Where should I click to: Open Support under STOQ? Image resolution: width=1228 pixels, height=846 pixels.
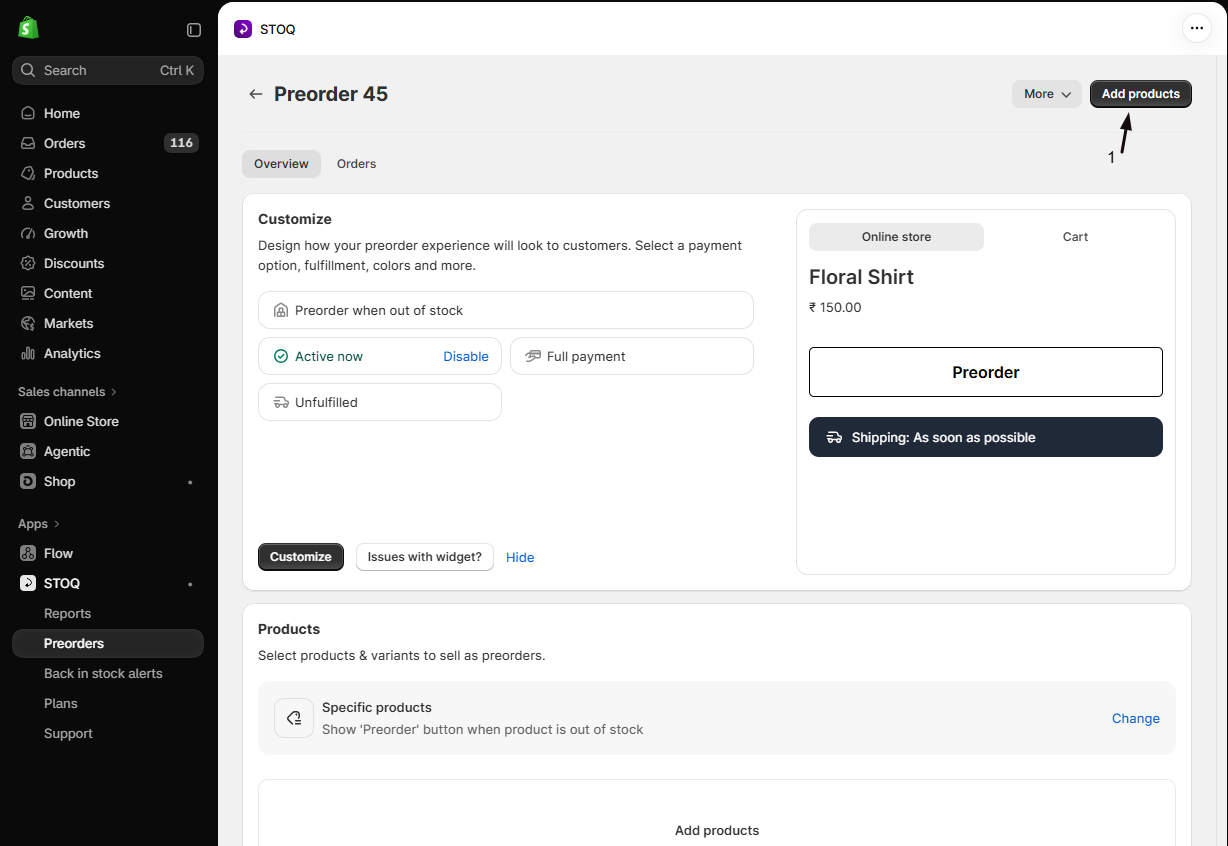coord(68,733)
